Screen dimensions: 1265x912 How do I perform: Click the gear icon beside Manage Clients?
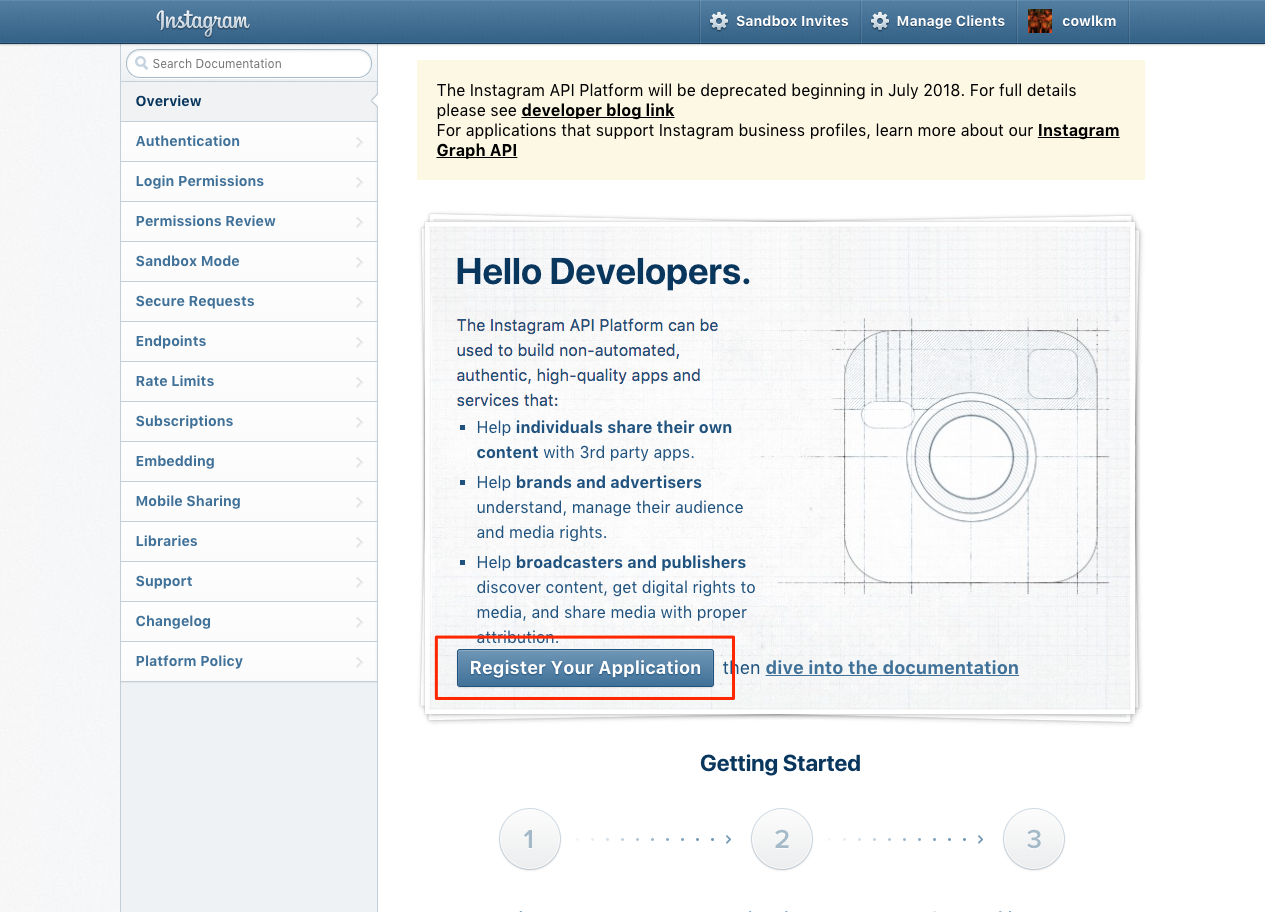[880, 21]
